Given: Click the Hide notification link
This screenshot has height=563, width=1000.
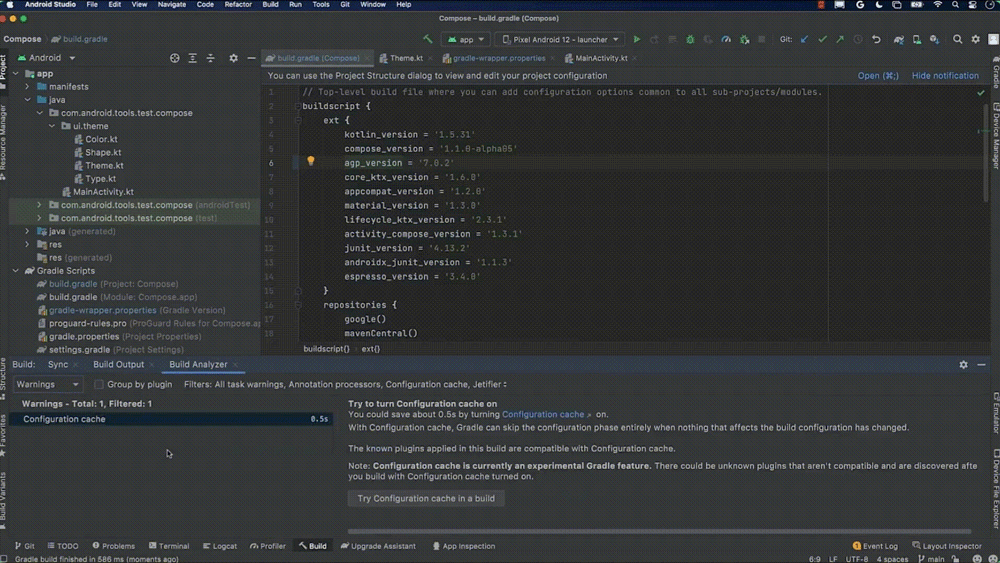Looking at the screenshot, I should coord(945,76).
